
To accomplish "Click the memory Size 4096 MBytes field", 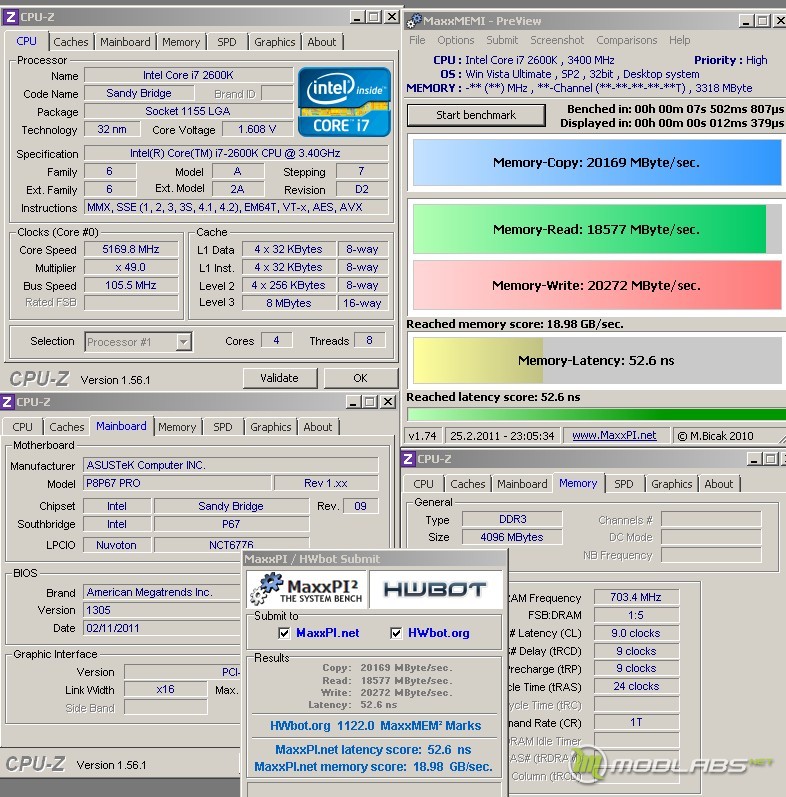I will click(512, 537).
